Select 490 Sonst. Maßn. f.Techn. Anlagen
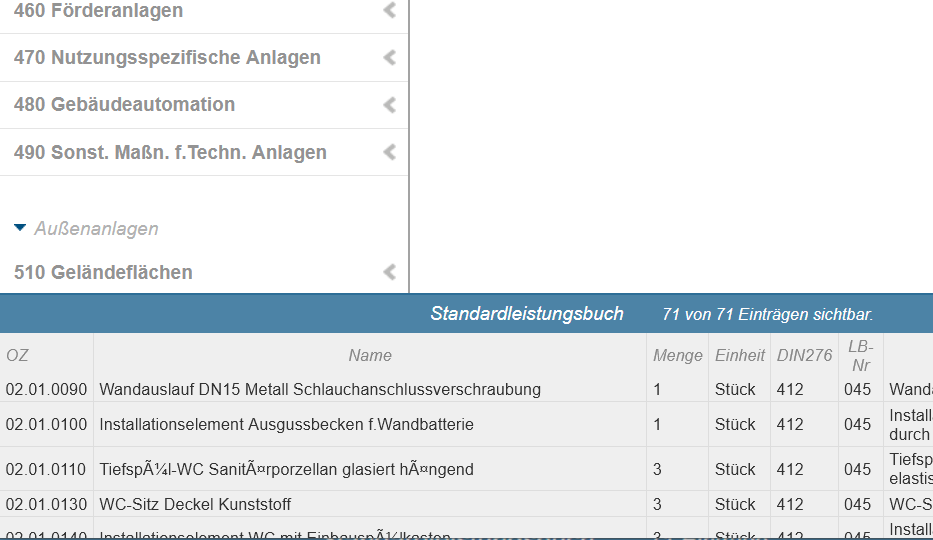 pyautogui.click(x=170, y=152)
